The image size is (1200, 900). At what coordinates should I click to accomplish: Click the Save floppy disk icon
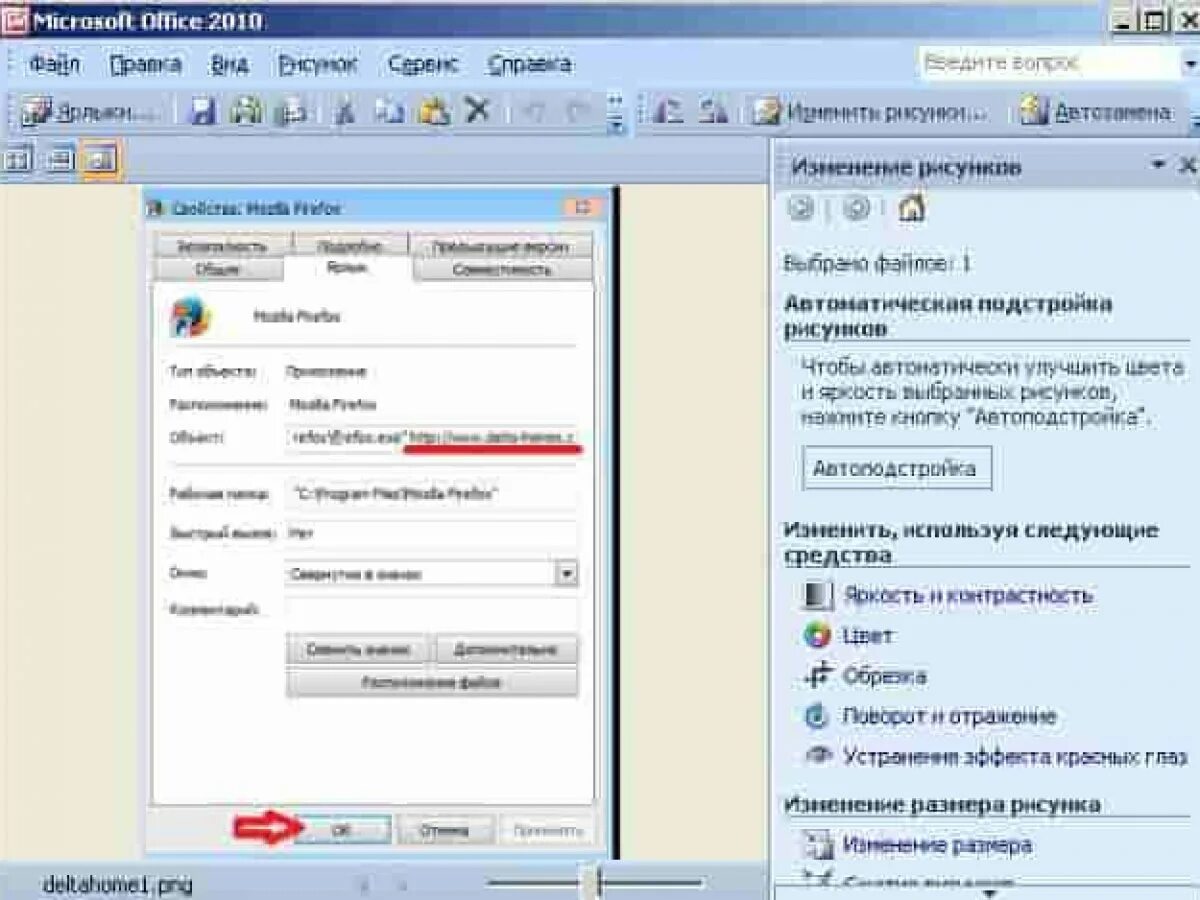pos(203,111)
